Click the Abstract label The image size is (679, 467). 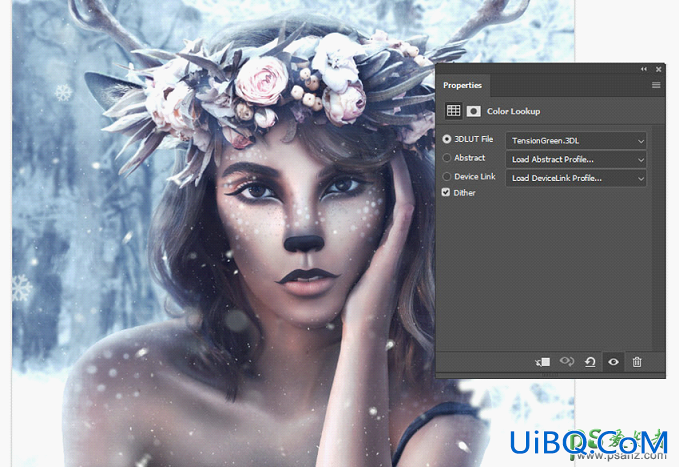point(469,158)
